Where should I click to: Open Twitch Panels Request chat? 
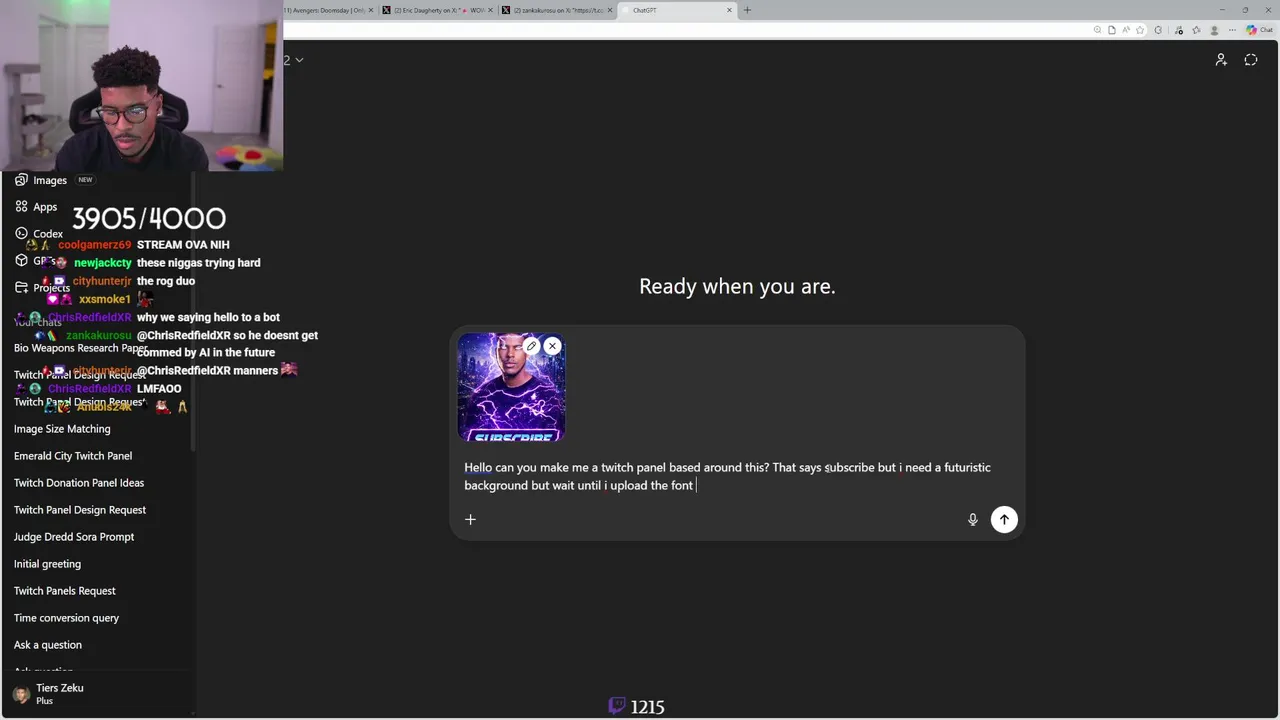coord(65,591)
